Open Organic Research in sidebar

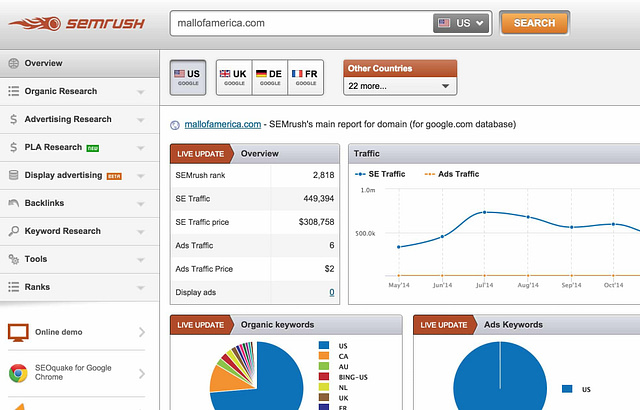coord(79,91)
